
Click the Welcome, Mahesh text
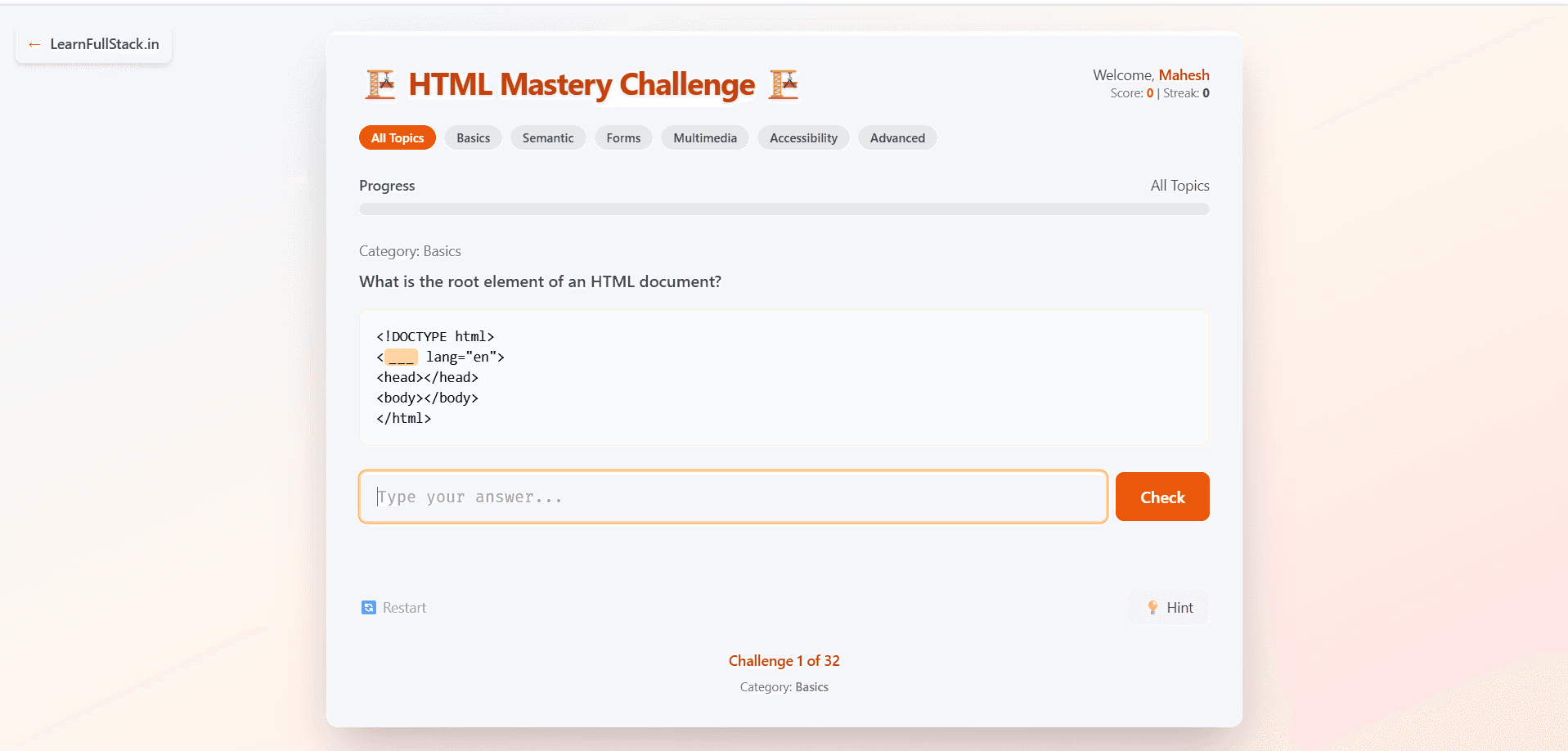[1152, 74]
